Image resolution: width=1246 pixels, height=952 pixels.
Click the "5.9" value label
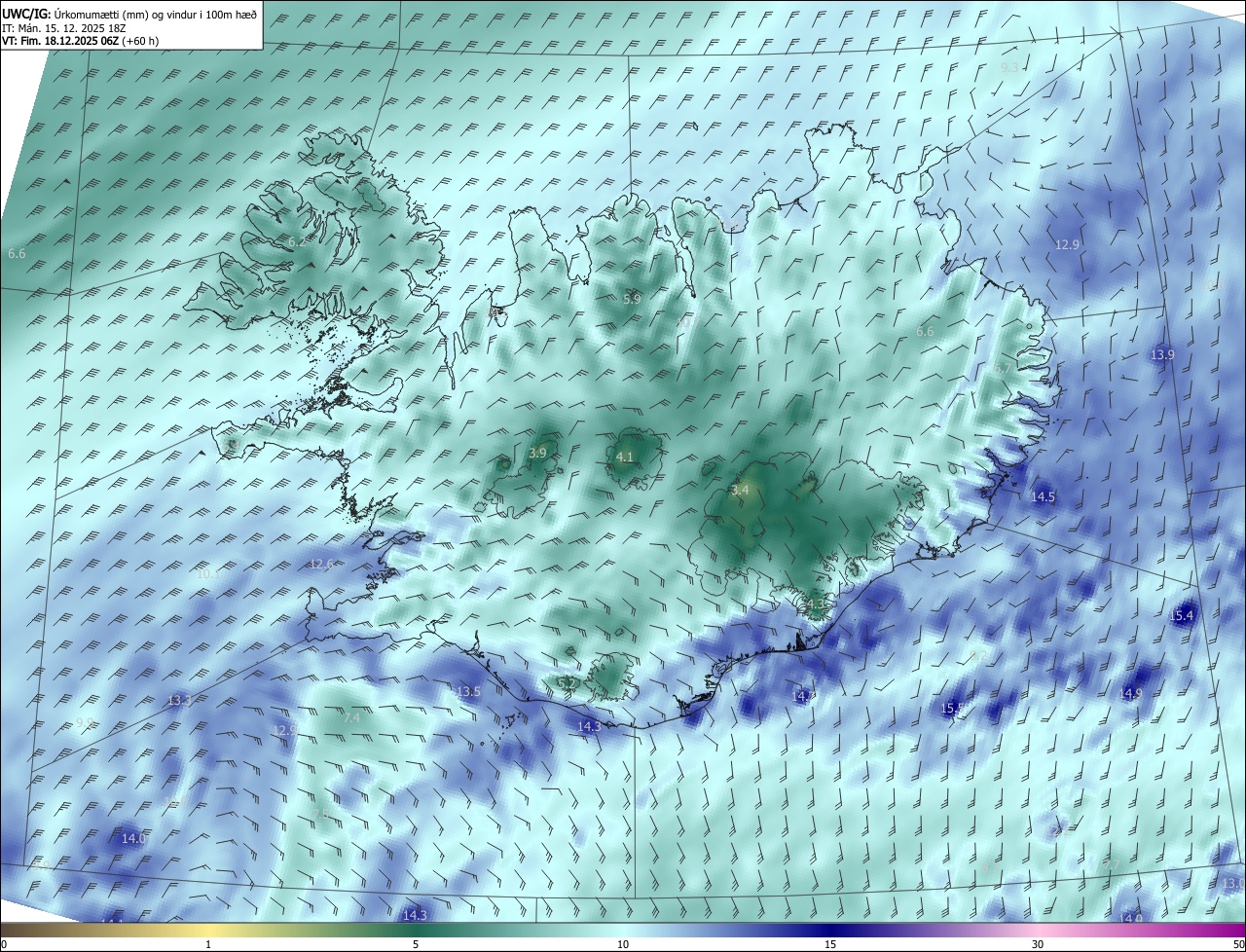tap(632, 299)
